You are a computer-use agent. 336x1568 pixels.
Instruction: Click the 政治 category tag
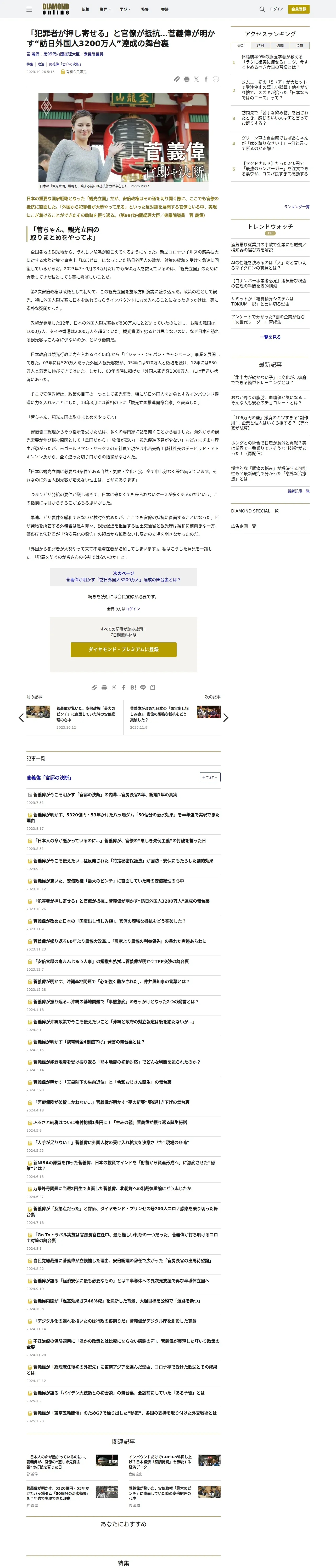coord(41,64)
